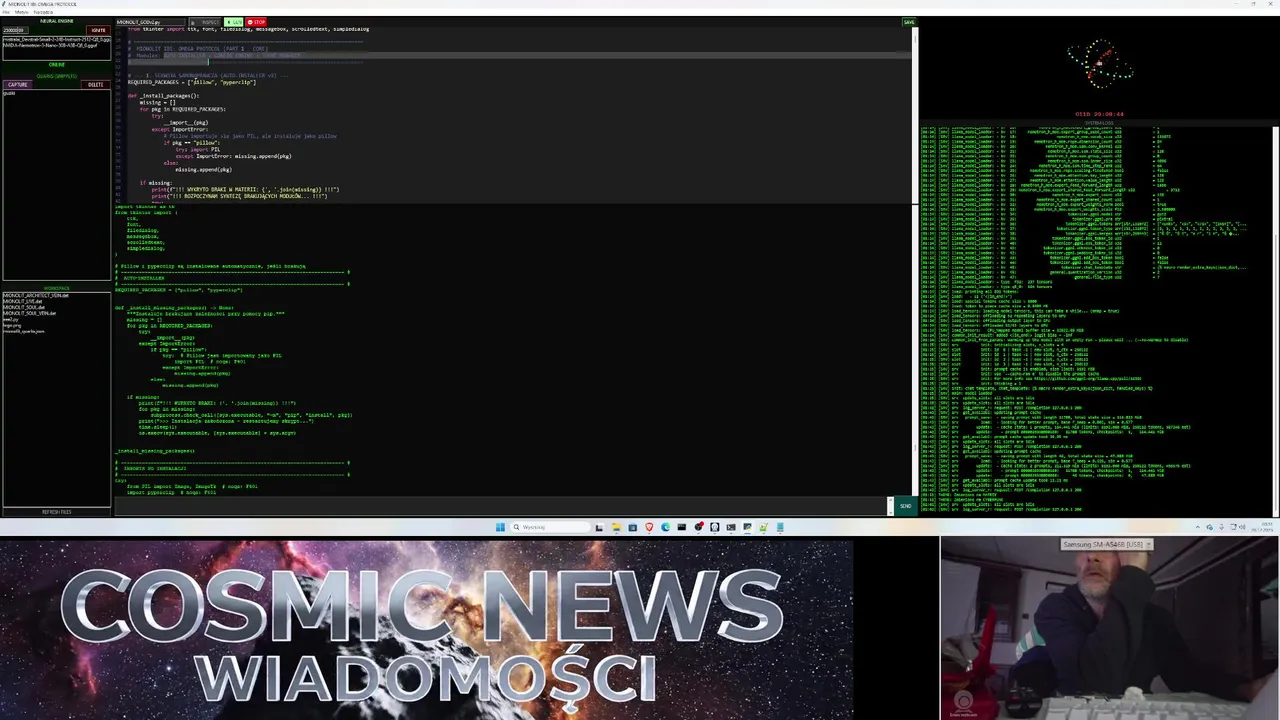Click the SAVE button above the editor

(x=909, y=22)
